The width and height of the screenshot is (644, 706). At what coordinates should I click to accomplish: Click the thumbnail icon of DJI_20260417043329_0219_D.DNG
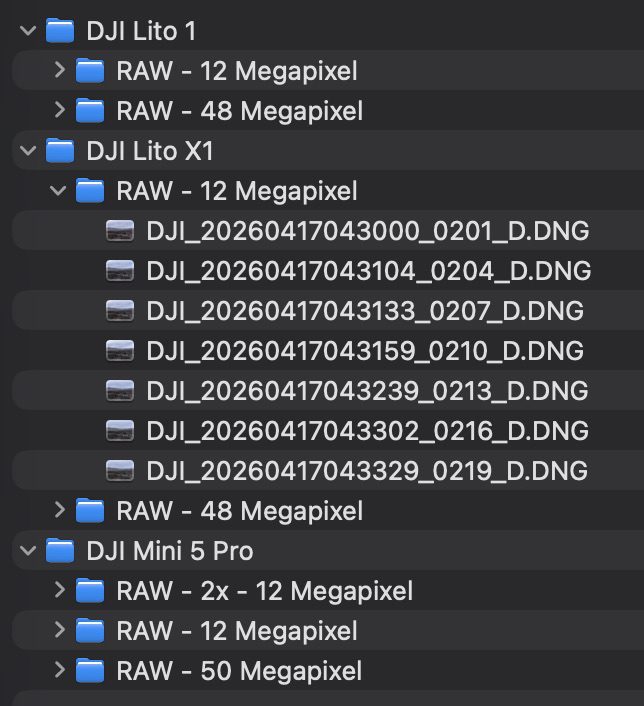pos(120,471)
